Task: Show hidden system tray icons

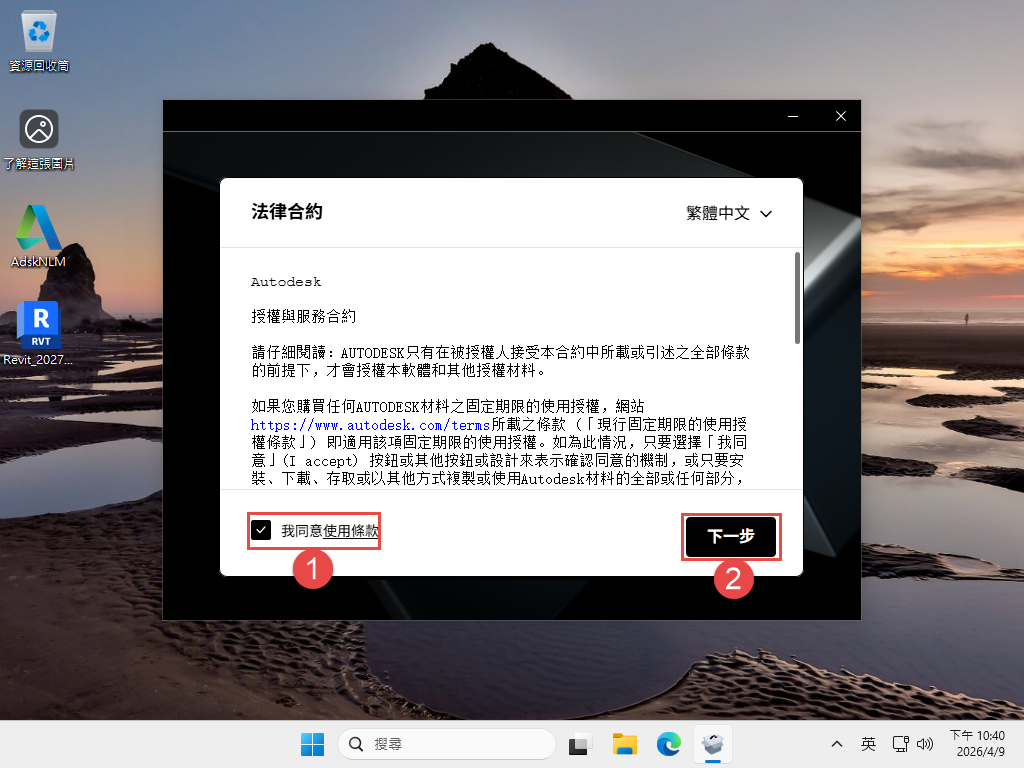Action: (837, 744)
